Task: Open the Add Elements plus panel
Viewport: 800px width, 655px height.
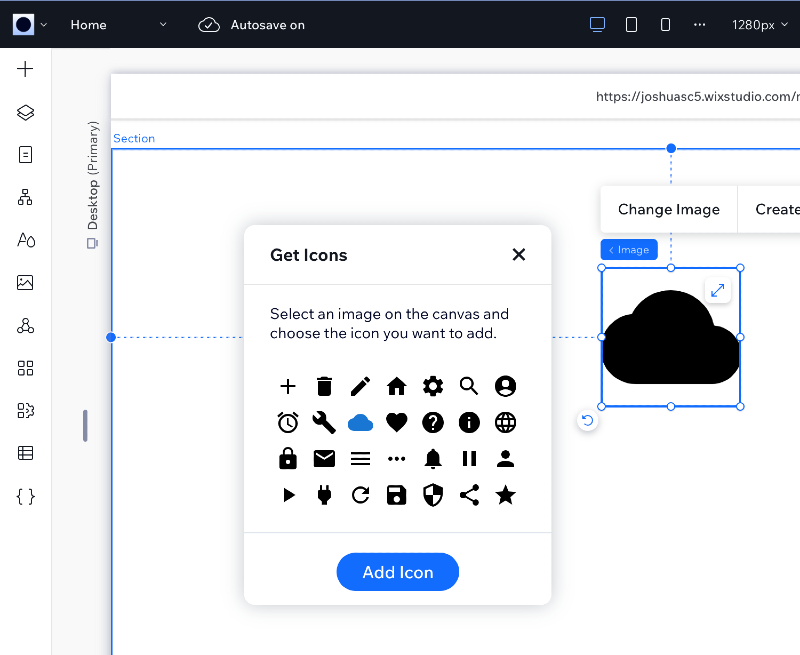Action: (25, 69)
